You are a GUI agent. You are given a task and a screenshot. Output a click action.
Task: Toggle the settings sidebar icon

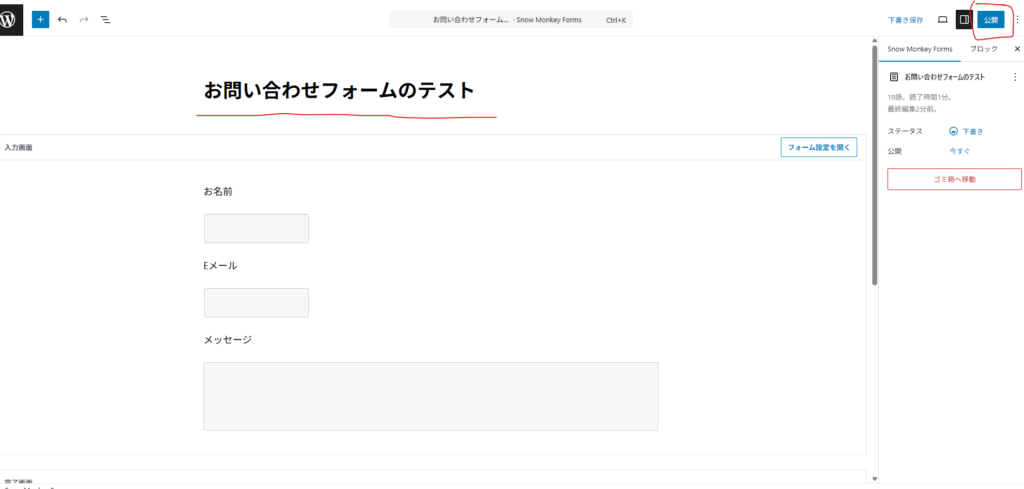[964, 20]
